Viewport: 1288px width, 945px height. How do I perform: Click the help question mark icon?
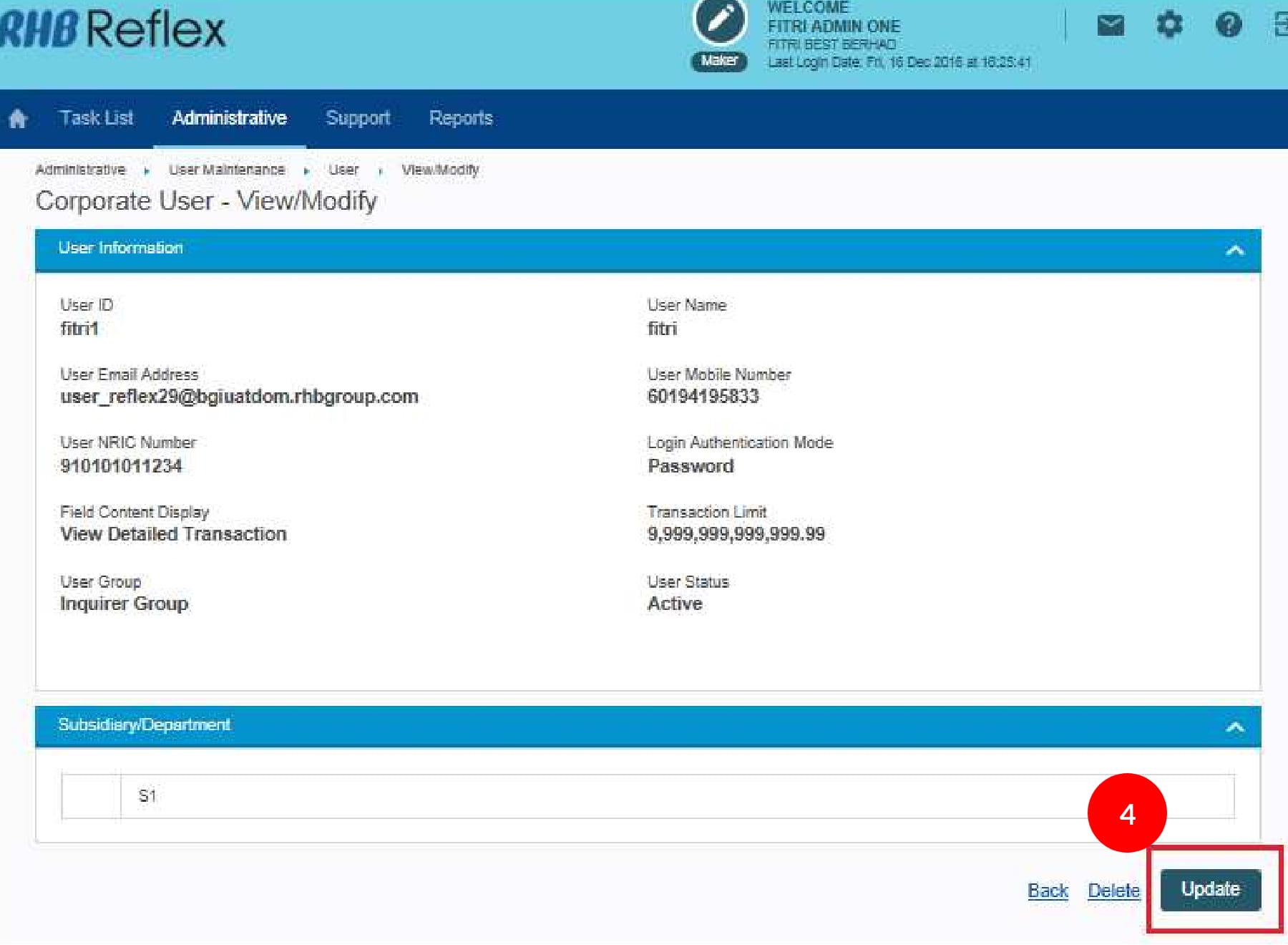point(1229,26)
